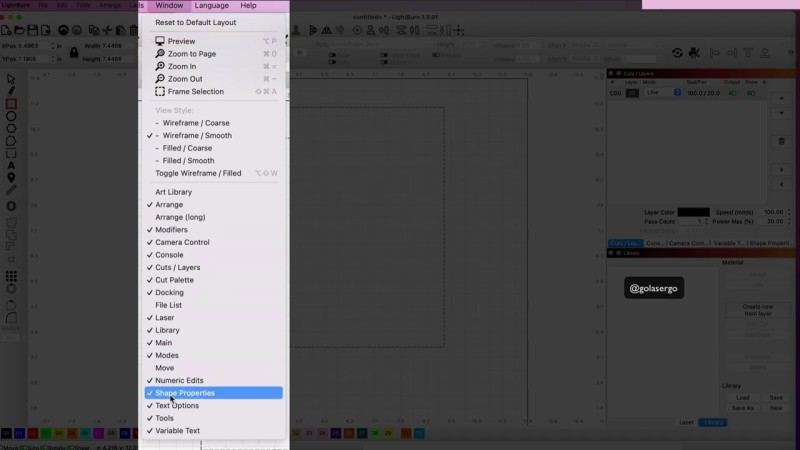800x450 pixels.
Task: Click the black Layer Color swatch
Action: (x=693, y=212)
